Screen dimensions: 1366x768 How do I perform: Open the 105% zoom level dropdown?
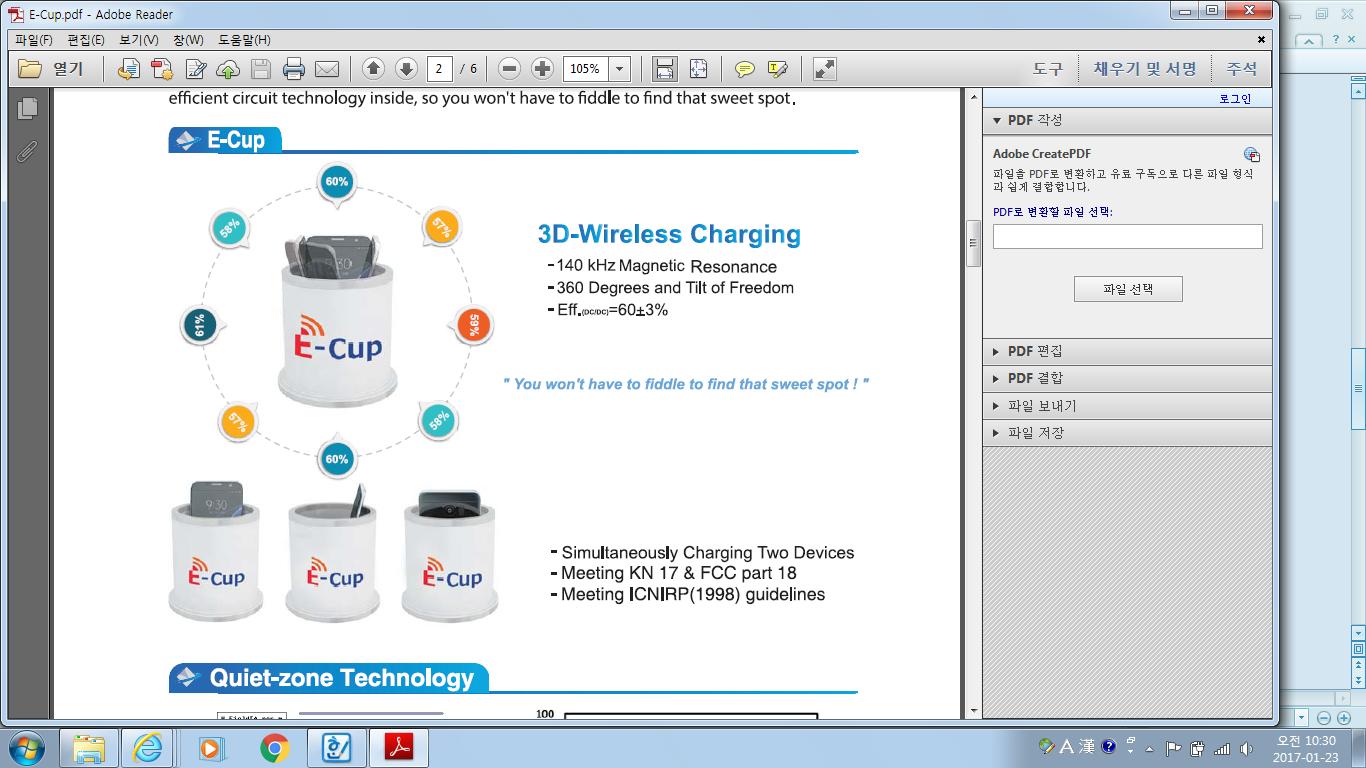pyautogui.click(x=620, y=69)
